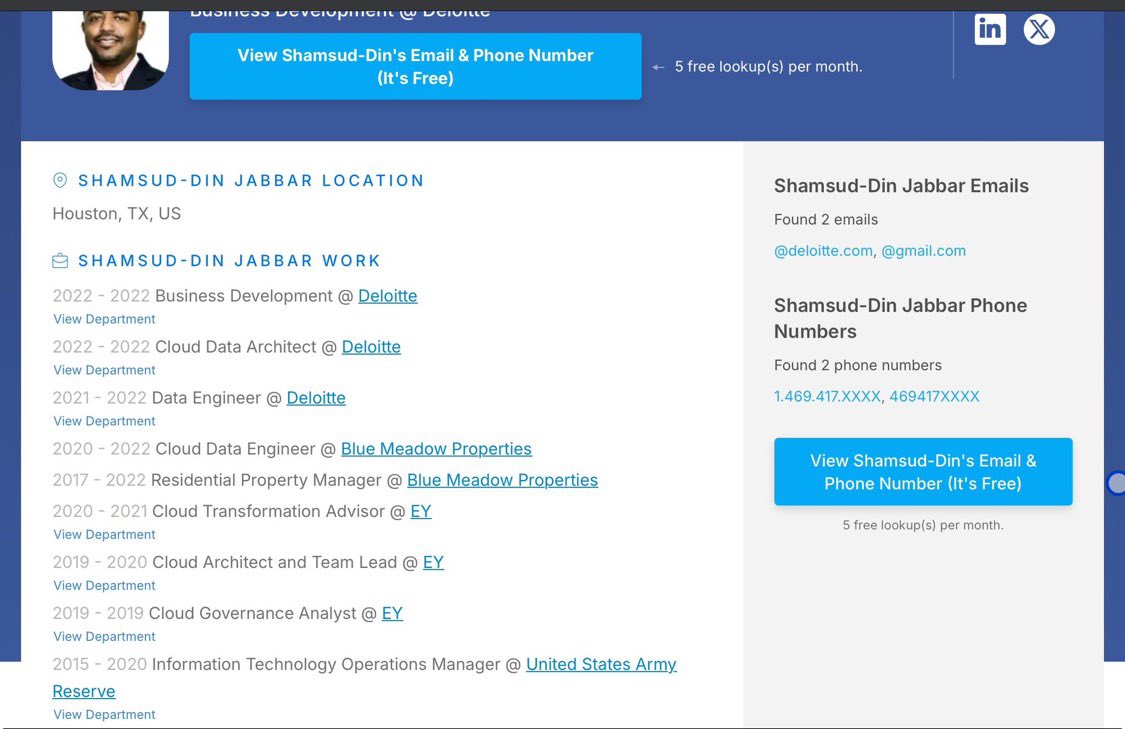Open the United States Army Reserve link

(601, 664)
